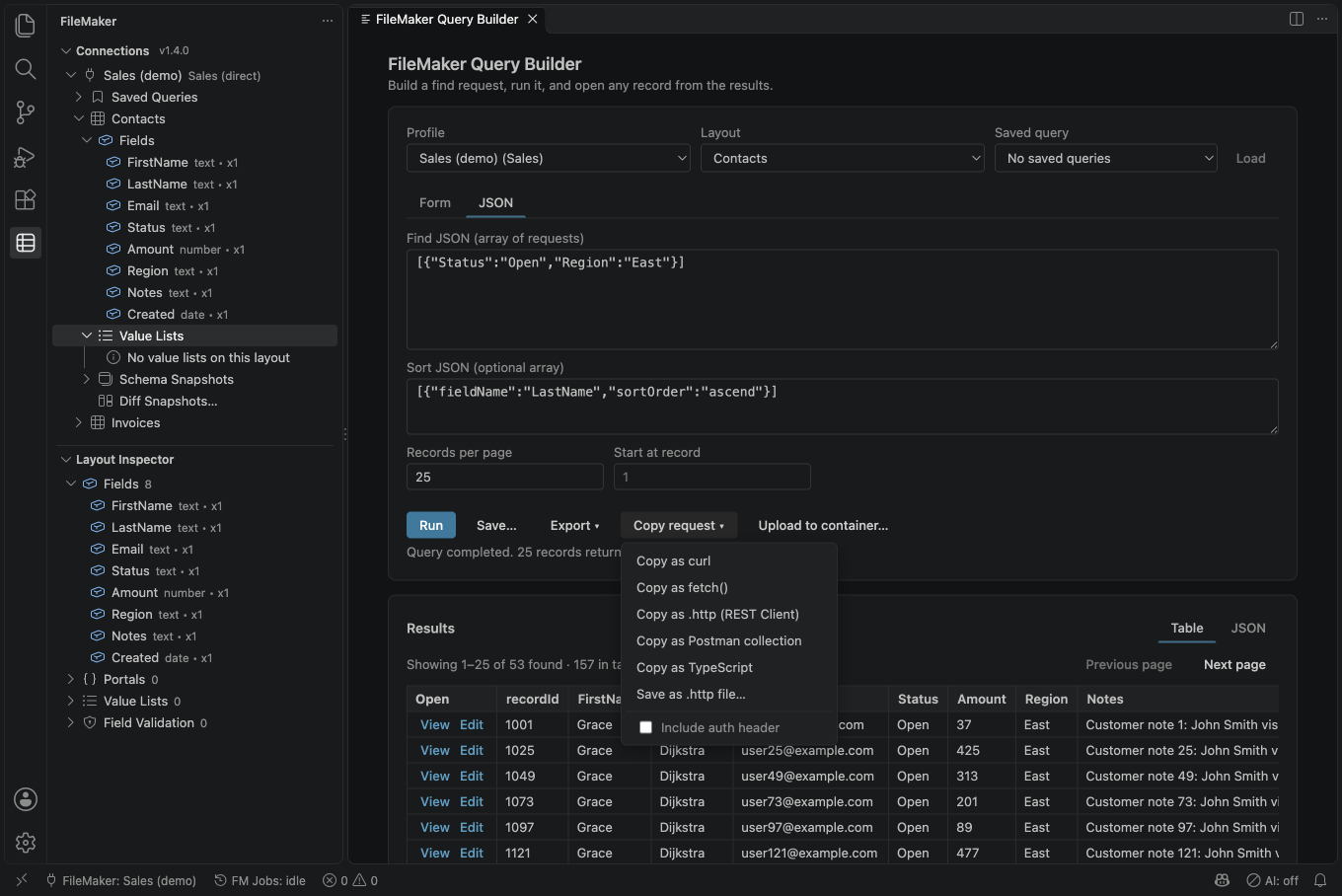Open Diff Snapshots... in the tree
Viewport: 1342px width, 896px height.
coord(168,401)
